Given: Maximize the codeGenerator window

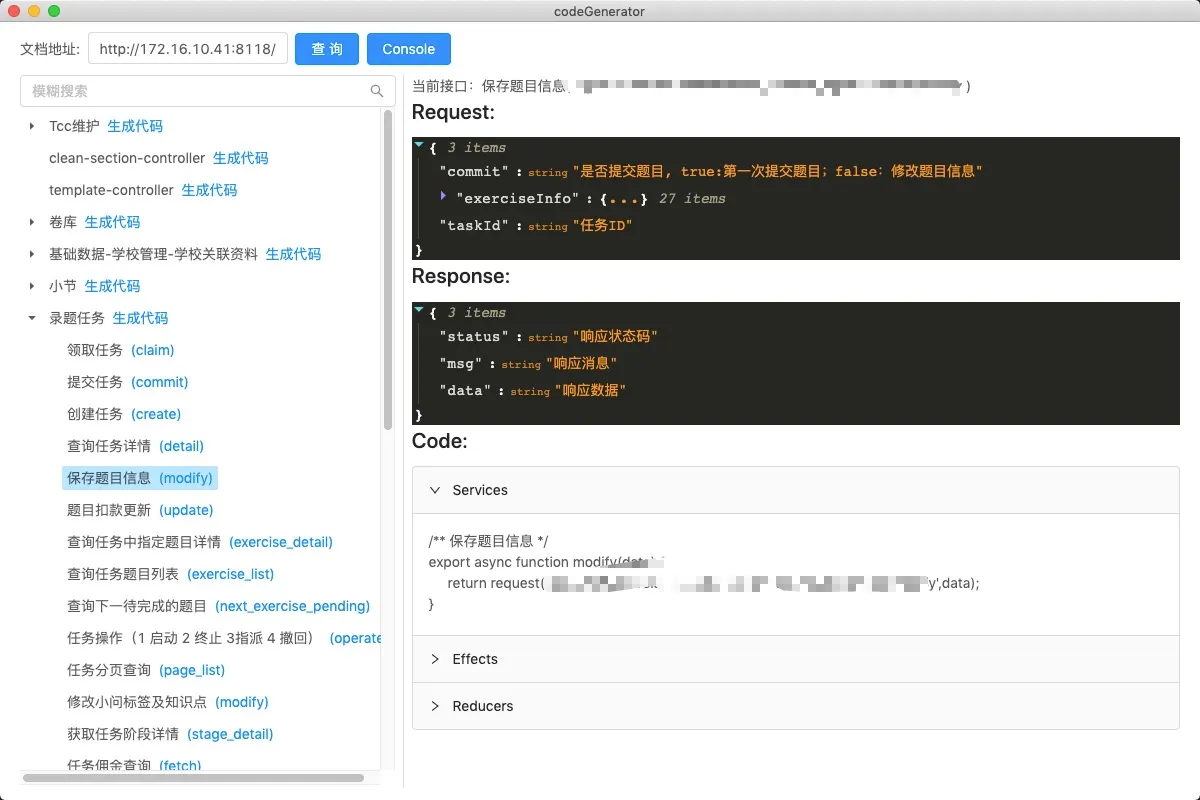Looking at the screenshot, I should tap(54, 11).
